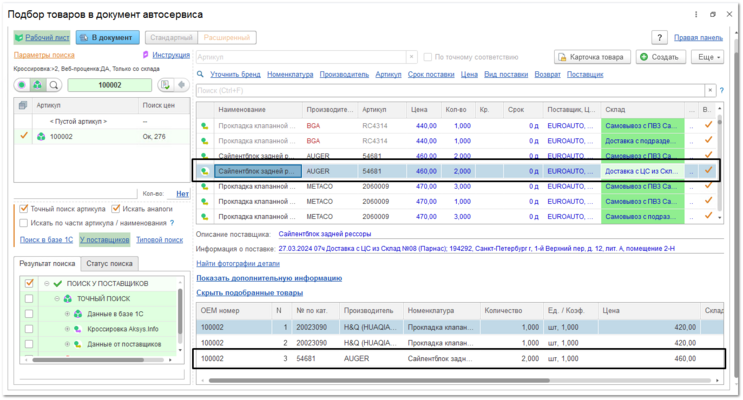This screenshot has height=400, width=743.
Task: Collapse the ТОЧНЫЙ ПОИСК tree node
Action: [57, 299]
